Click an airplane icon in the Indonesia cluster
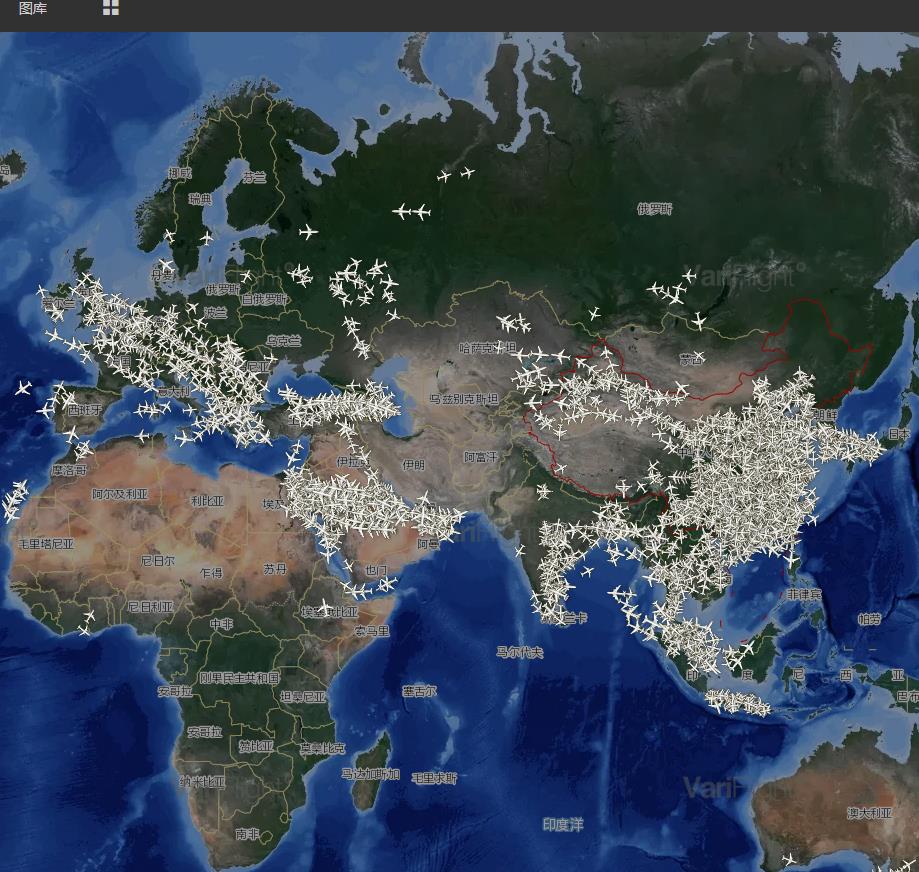Screen dimensions: 919x872 [x=730, y=700]
